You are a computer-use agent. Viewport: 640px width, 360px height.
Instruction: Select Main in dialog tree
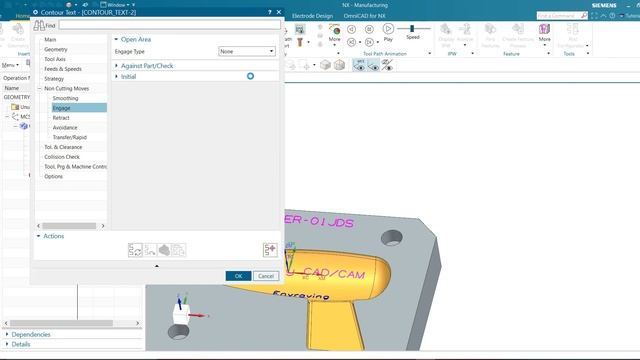(x=50, y=40)
